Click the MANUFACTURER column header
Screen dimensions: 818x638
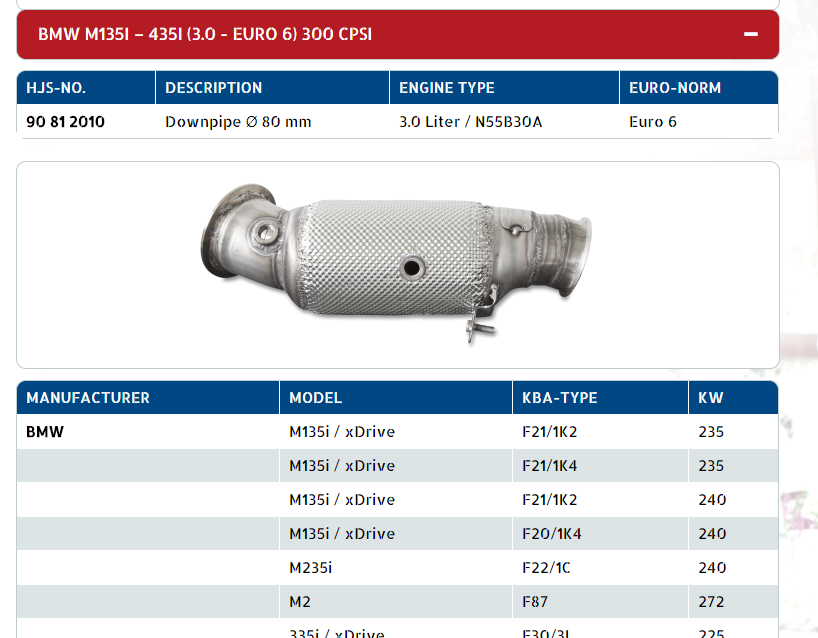point(148,398)
